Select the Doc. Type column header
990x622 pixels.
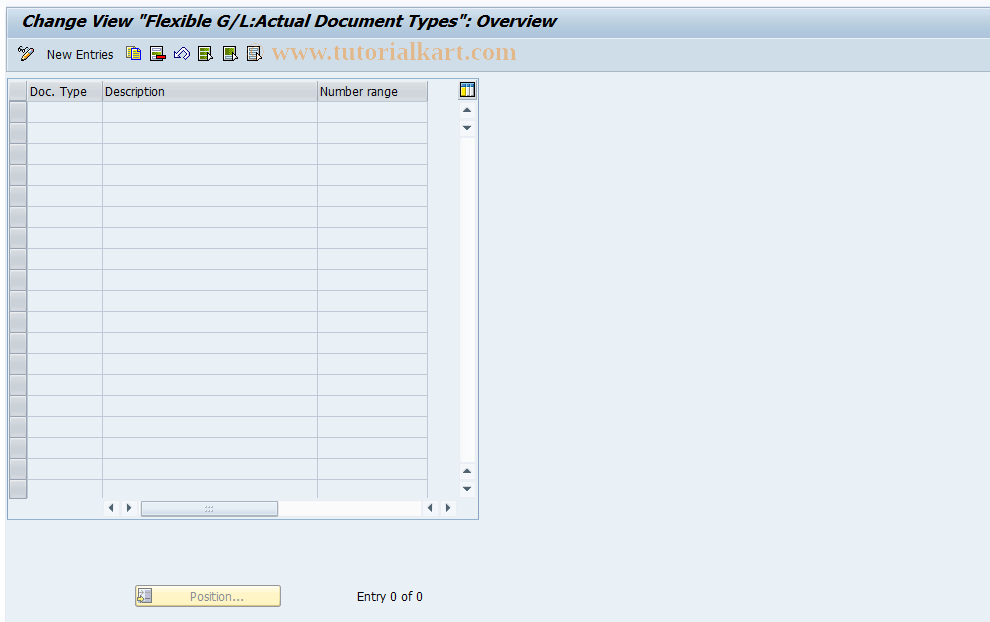pyautogui.click(x=65, y=92)
